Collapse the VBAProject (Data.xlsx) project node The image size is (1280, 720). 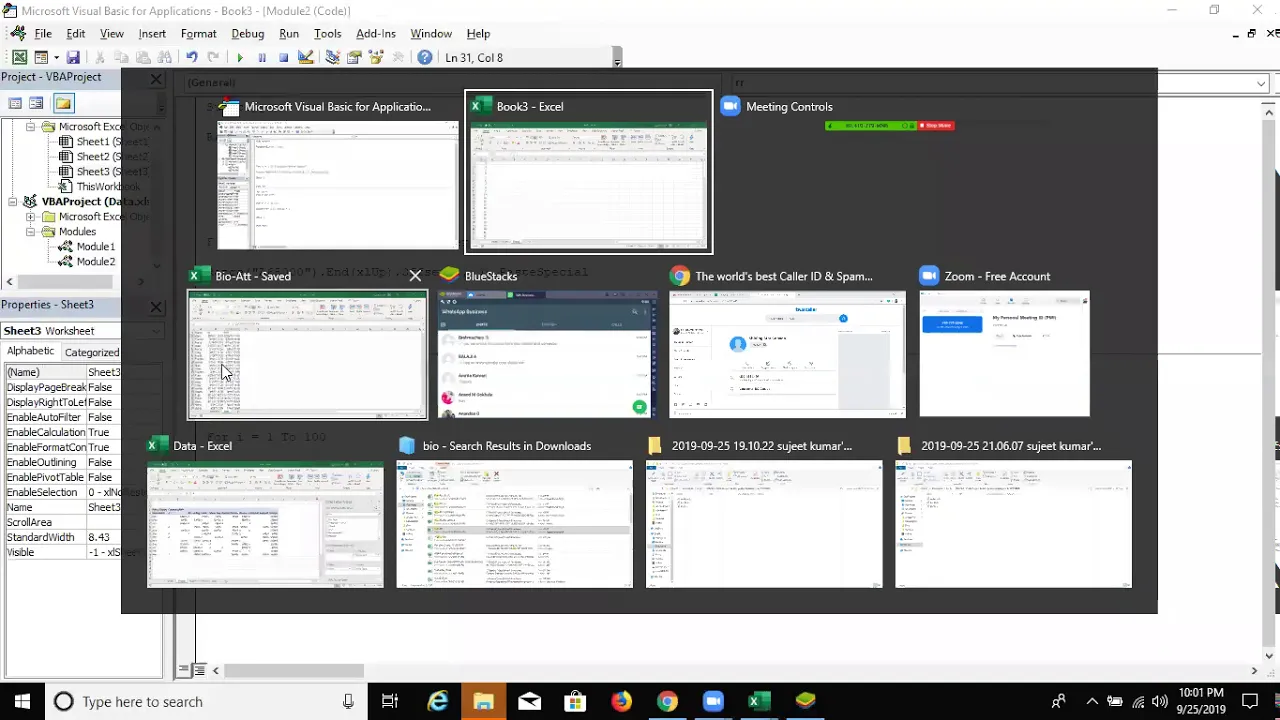click(x=14, y=202)
